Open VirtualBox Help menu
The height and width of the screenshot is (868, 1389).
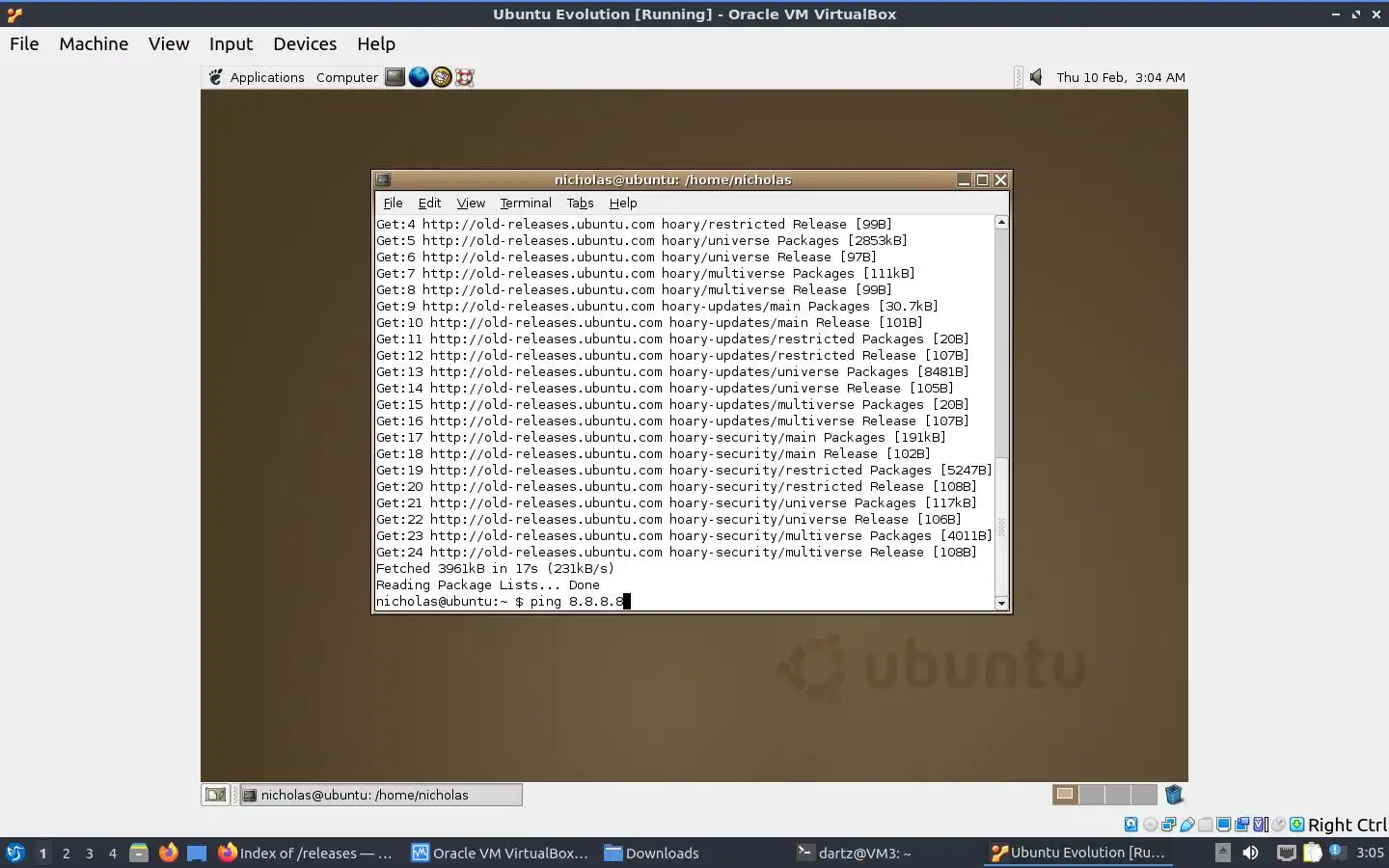[x=376, y=43]
